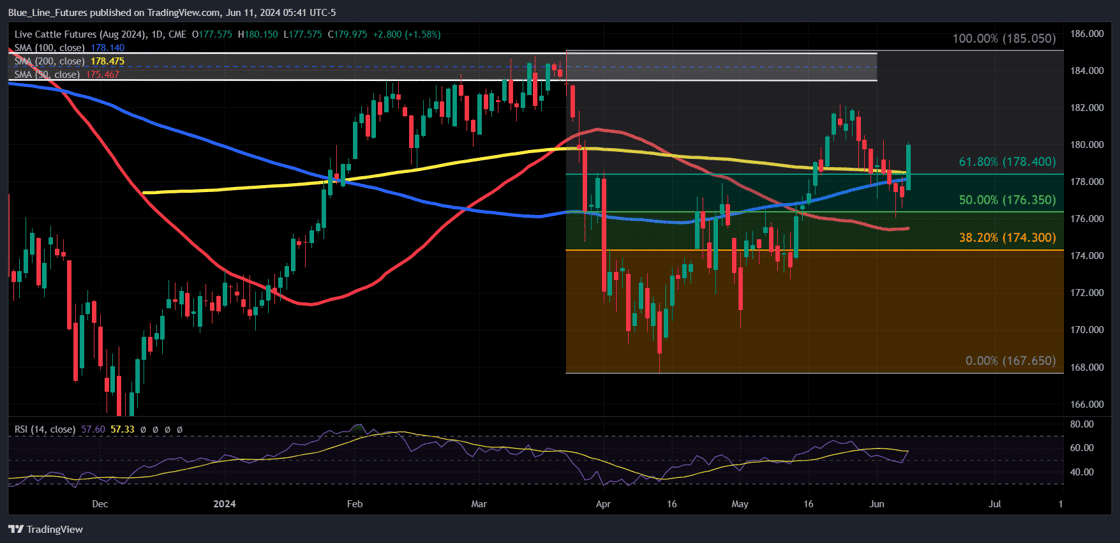Click the 0.00% (167.650) Fibonacci label
This screenshot has height=543, width=1120.
(1010, 362)
